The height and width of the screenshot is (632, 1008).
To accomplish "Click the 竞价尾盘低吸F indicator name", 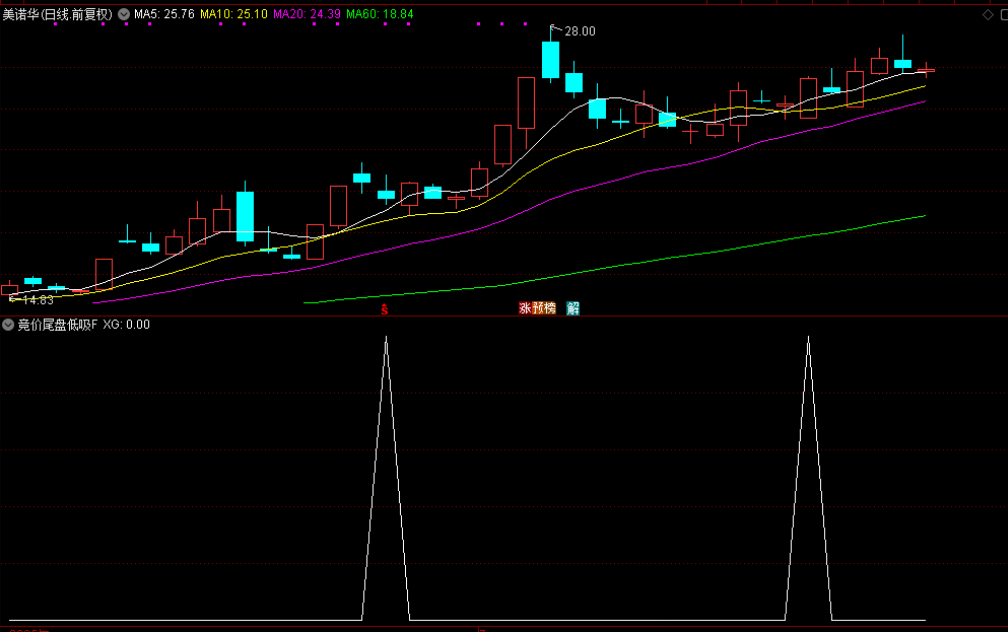I will [57, 325].
